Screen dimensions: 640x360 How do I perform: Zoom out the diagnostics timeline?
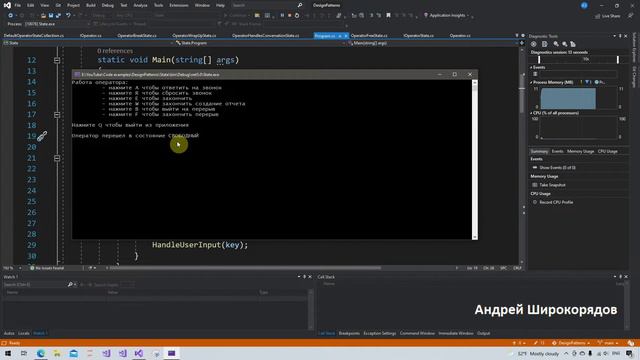click(564, 44)
